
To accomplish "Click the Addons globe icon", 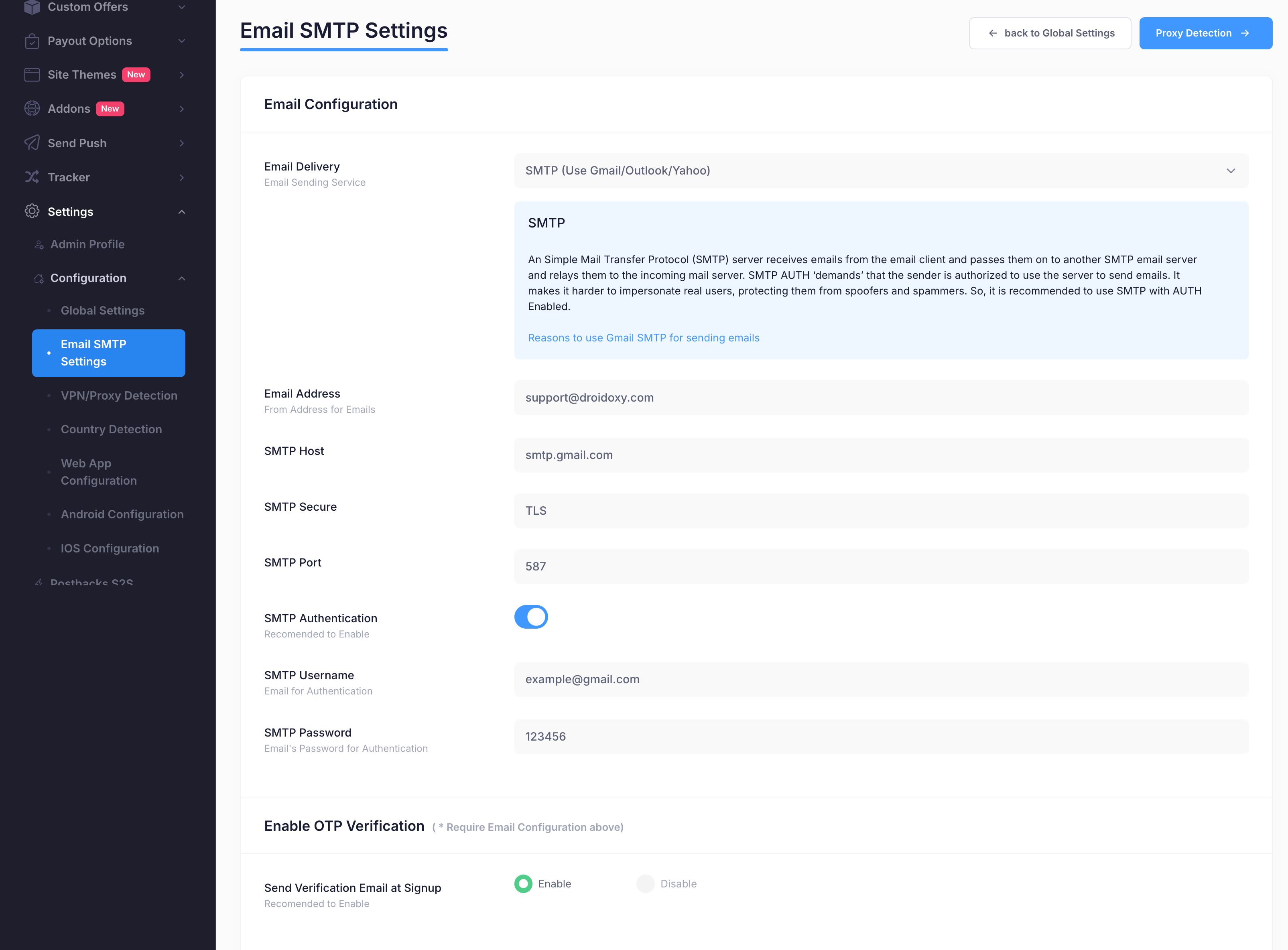I will 32,109.
